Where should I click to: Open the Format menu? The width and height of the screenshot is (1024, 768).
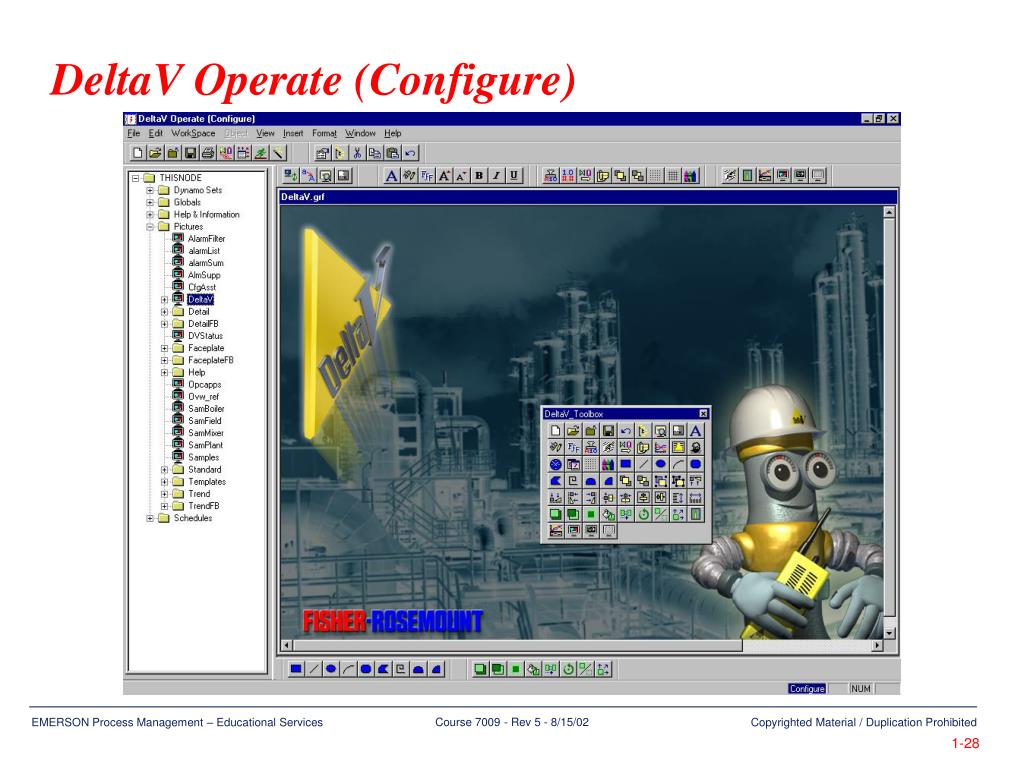[325, 133]
